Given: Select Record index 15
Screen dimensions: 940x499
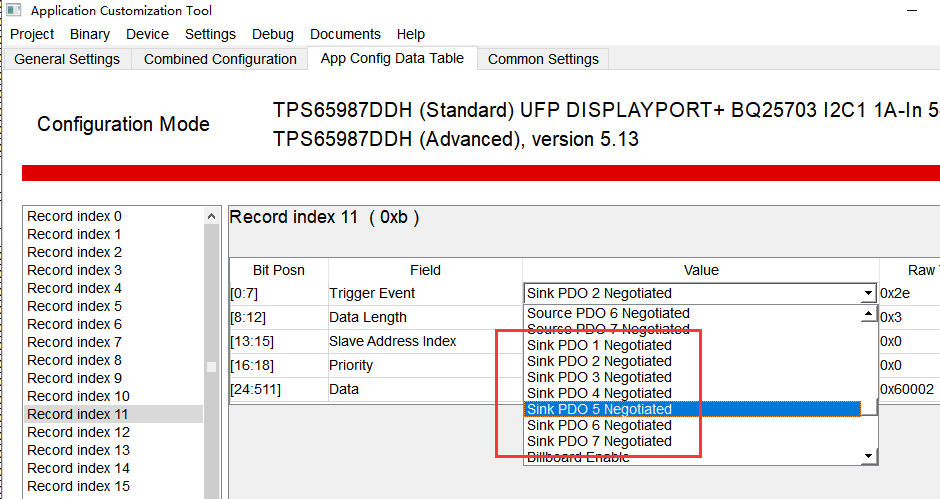Looking at the screenshot, I should point(113,486).
